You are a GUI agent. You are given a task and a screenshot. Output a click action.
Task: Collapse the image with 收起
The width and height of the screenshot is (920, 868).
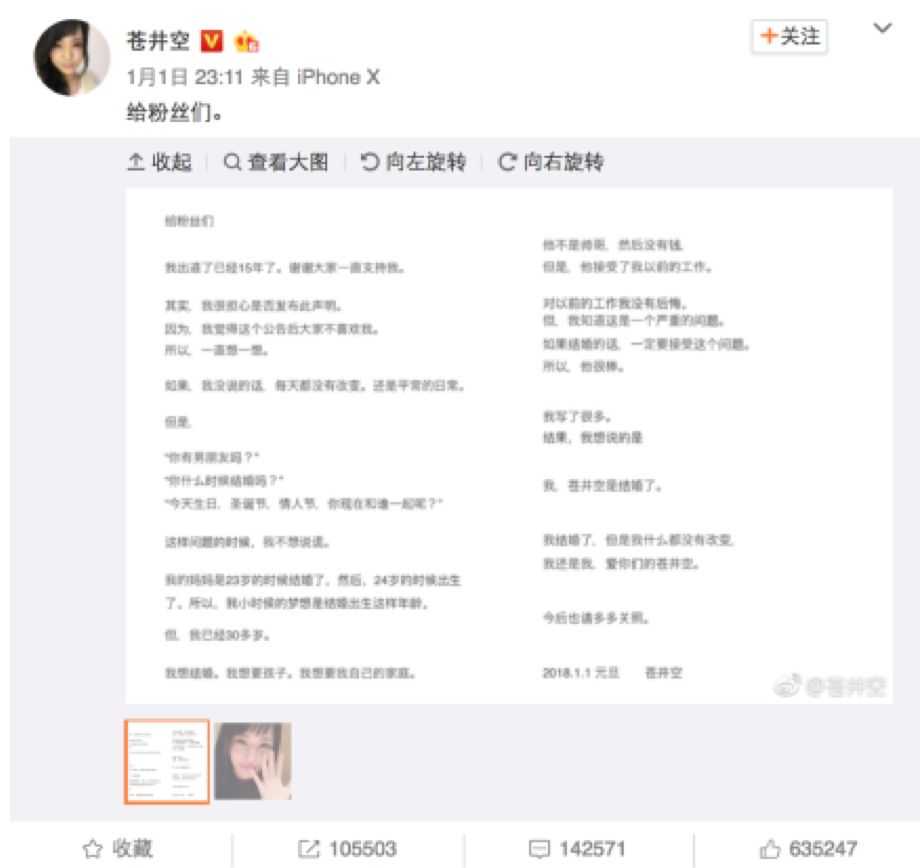(160, 161)
